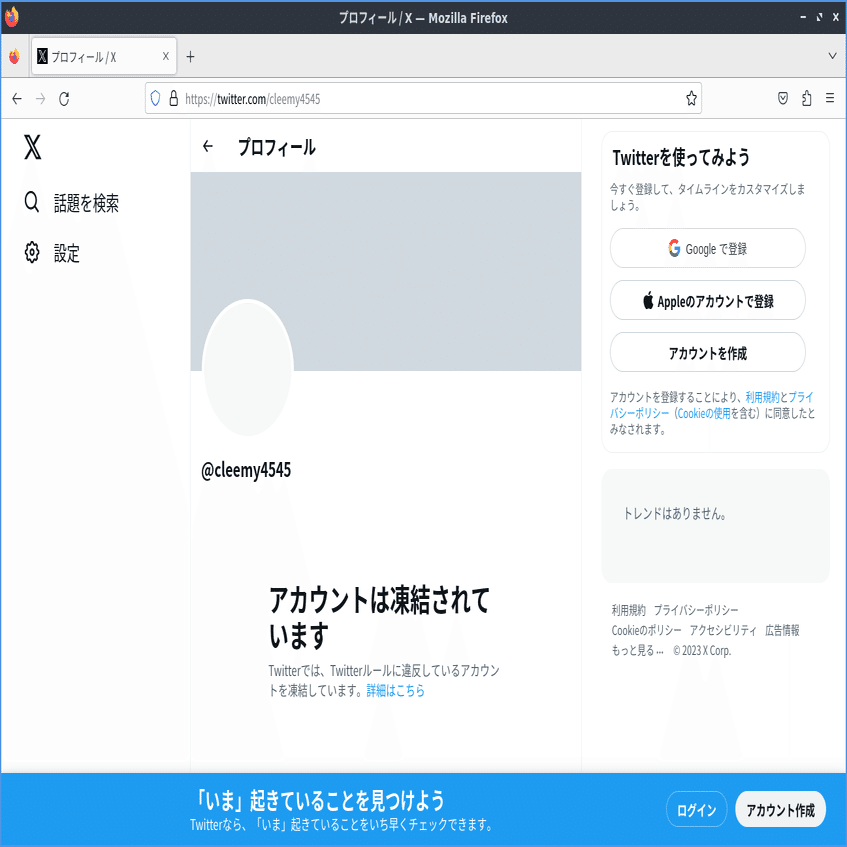847x847 pixels.
Task: Click アカウントは凍結されています heading
Action: pyautogui.click(x=379, y=617)
